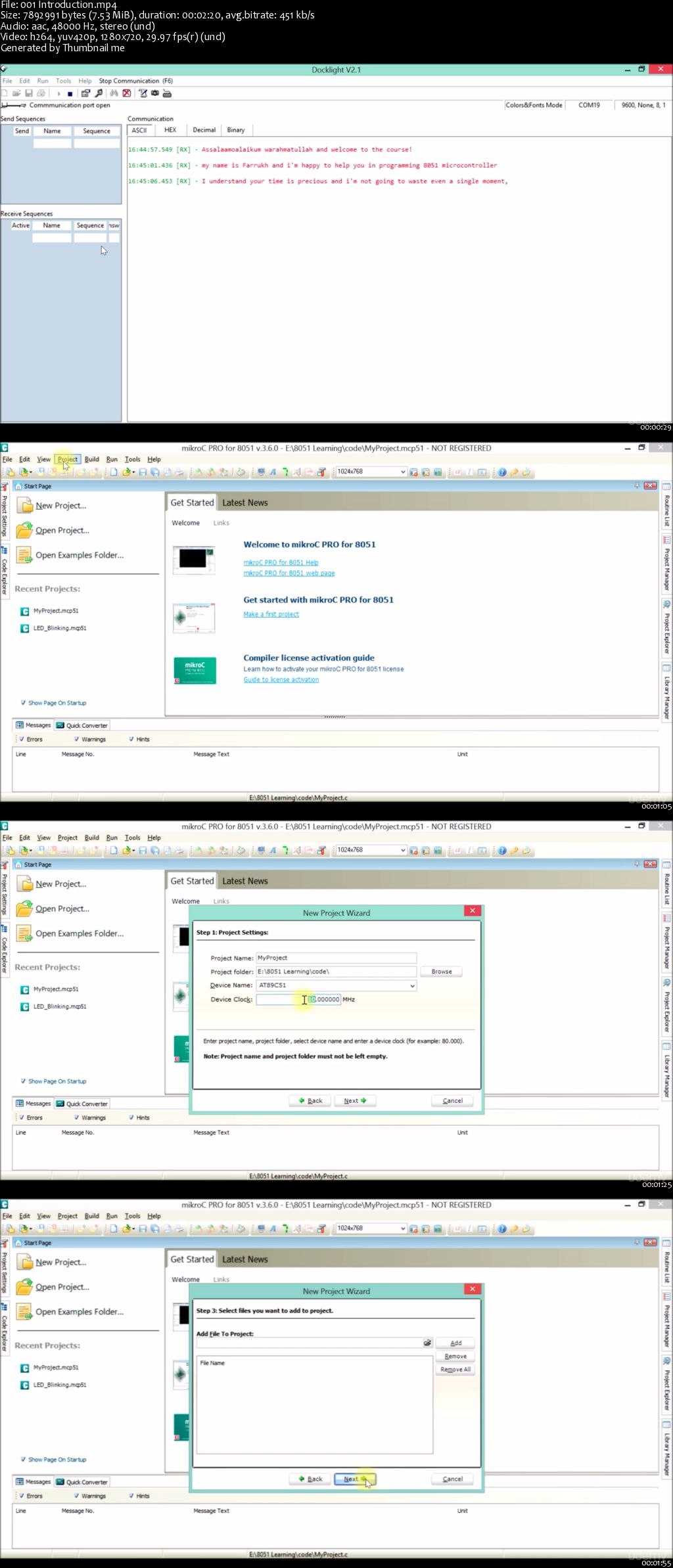Open LED_Blinking.mcp51 recent project in the mikroC window without a wizard

pos(60,628)
